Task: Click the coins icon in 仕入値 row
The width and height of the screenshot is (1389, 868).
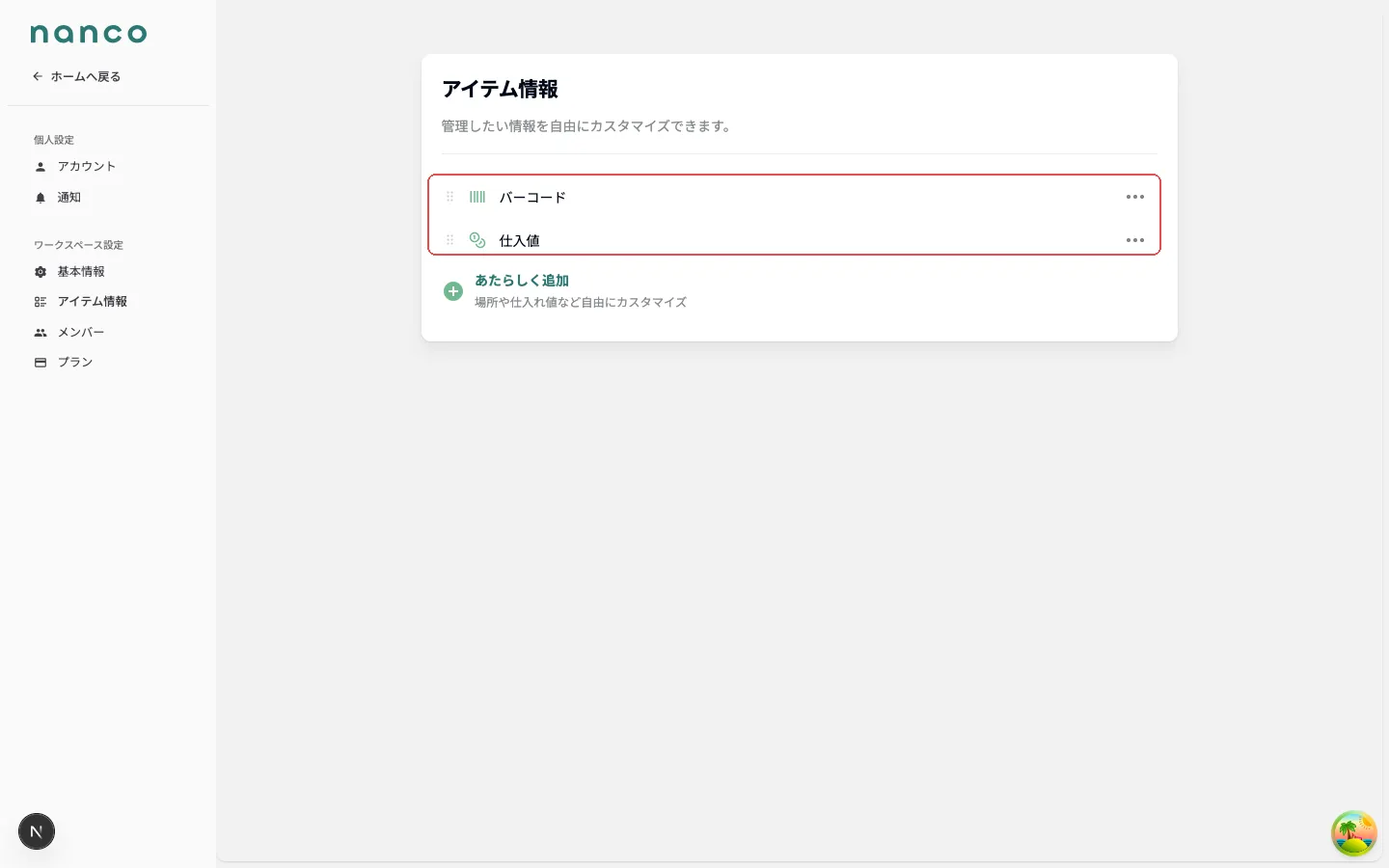Action: point(477,240)
